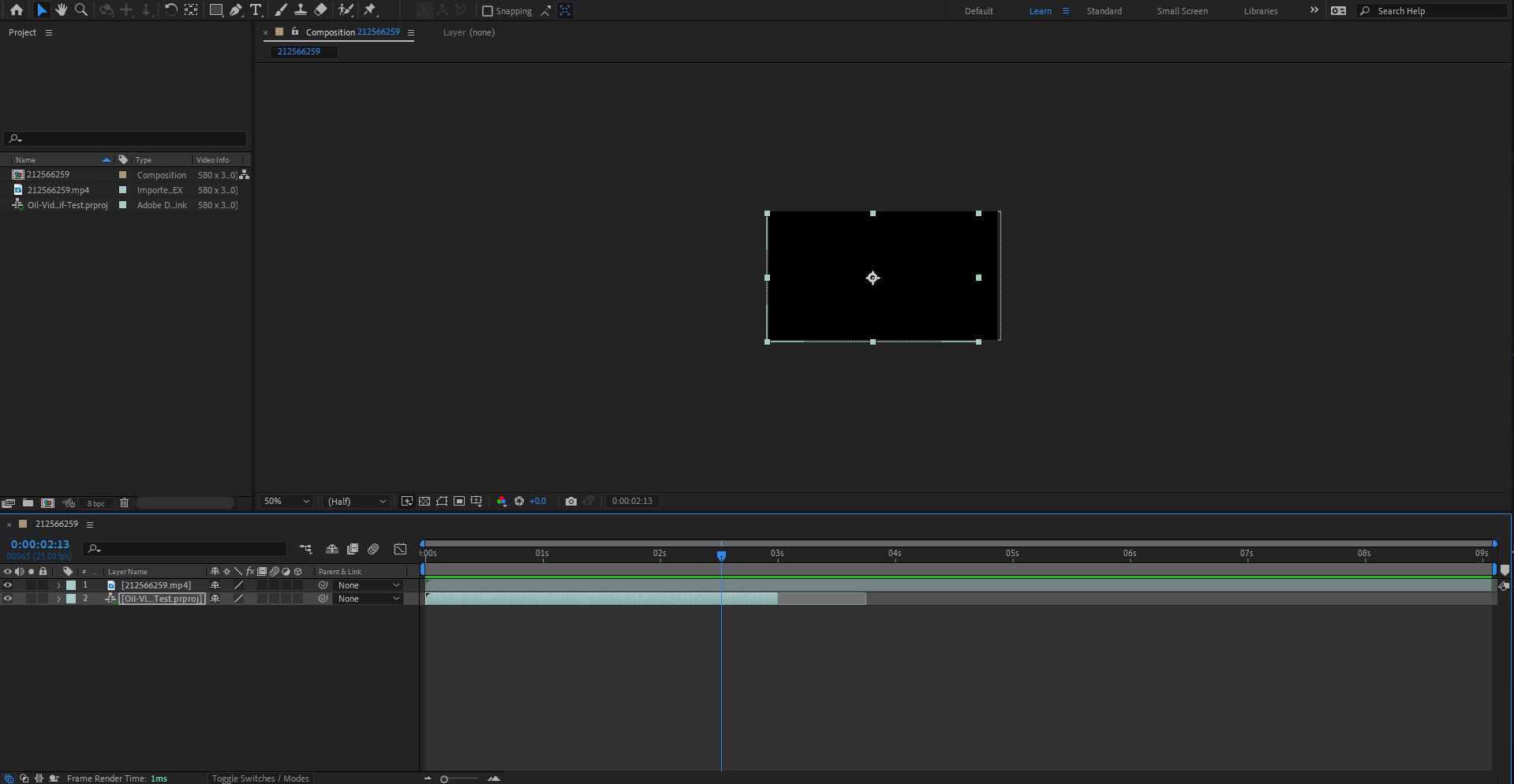This screenshot has width=1514, height=784.
Task: Expand layer 1 properties twirl arrow
Action: (x=58, y=585)
